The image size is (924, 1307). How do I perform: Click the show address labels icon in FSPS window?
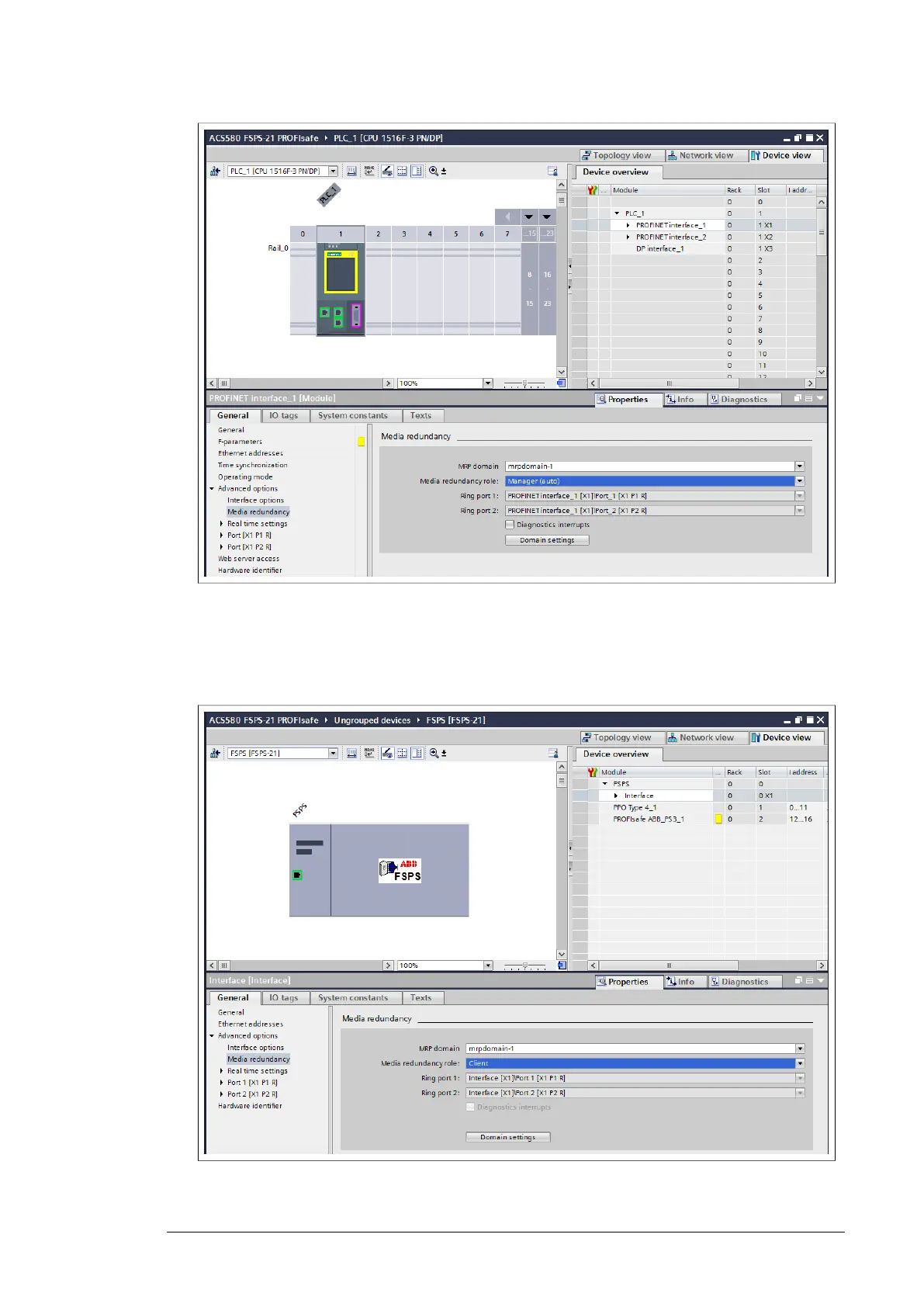point(369,753)
